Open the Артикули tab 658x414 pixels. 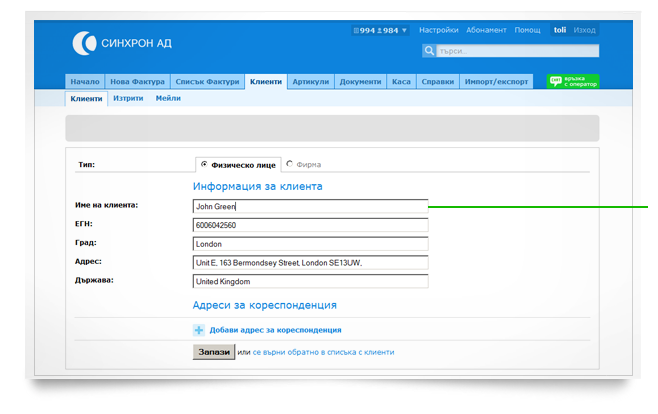click(310, 82)
